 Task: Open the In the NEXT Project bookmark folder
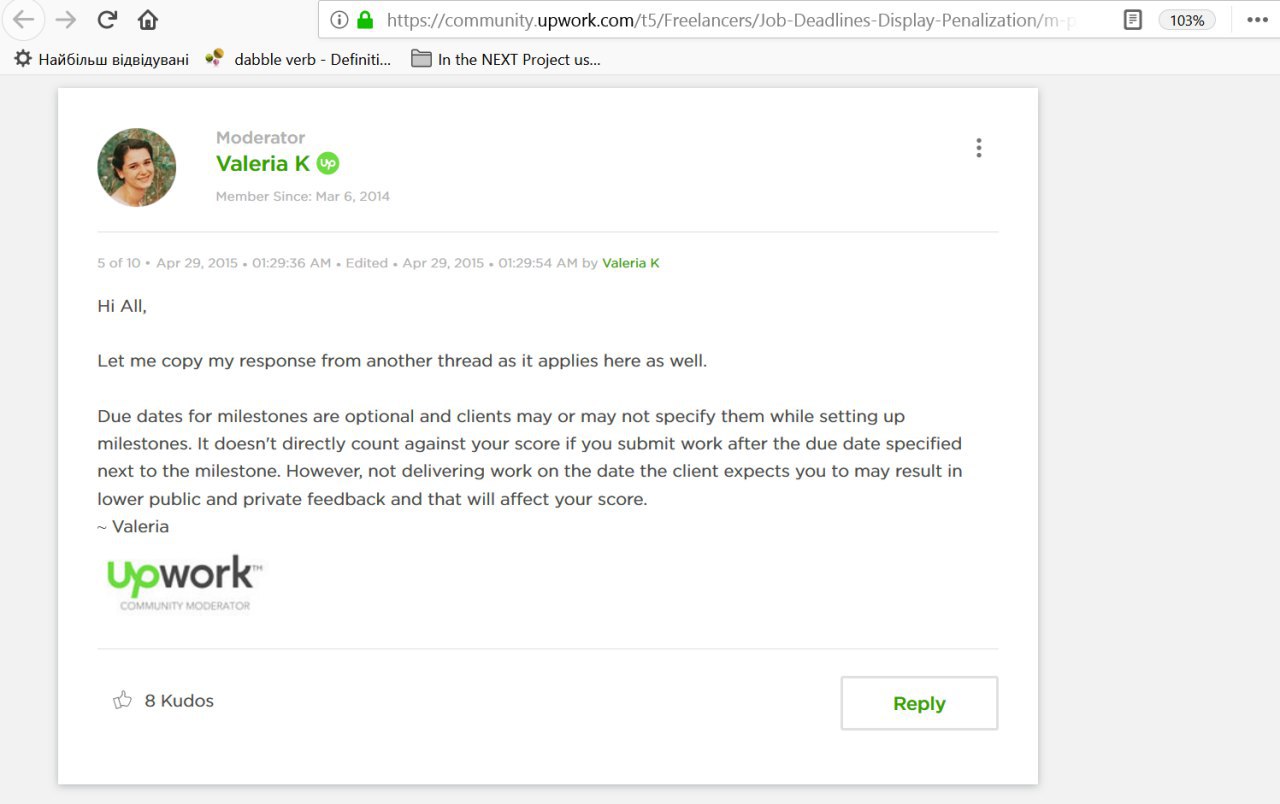pyautogui.click(x=506, y=60)
